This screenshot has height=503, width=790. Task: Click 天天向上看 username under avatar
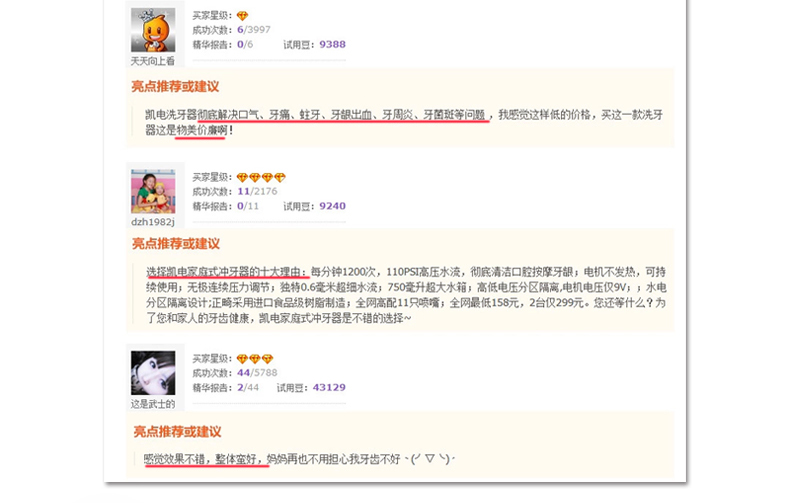153,61
